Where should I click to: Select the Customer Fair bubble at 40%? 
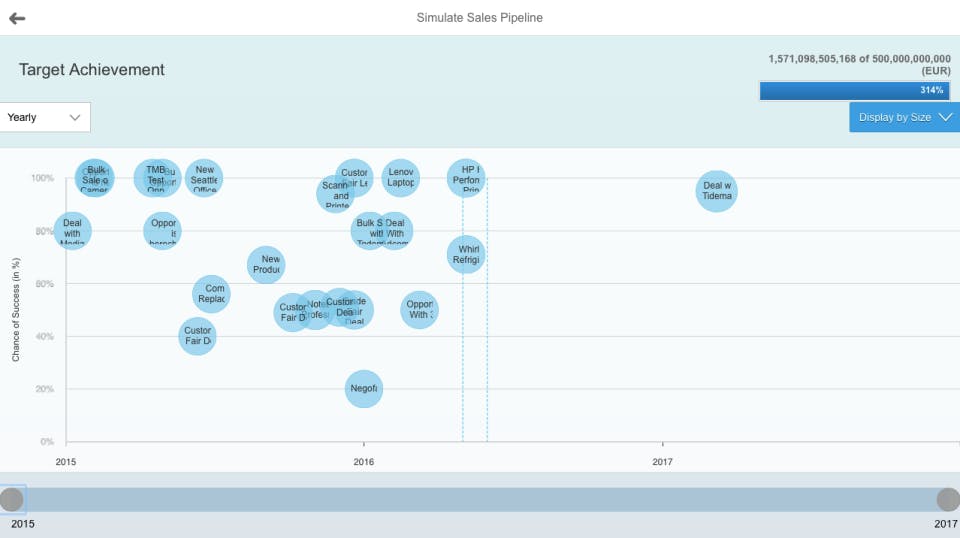coord(197,336)
